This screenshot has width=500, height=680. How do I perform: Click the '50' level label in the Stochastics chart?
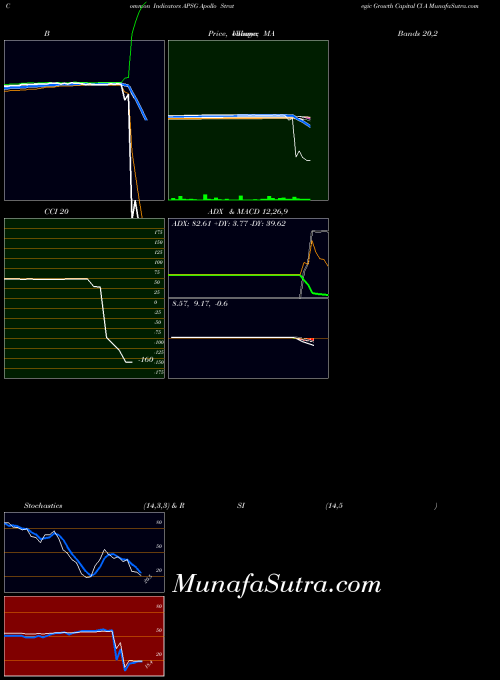click(x=159, y=546)
